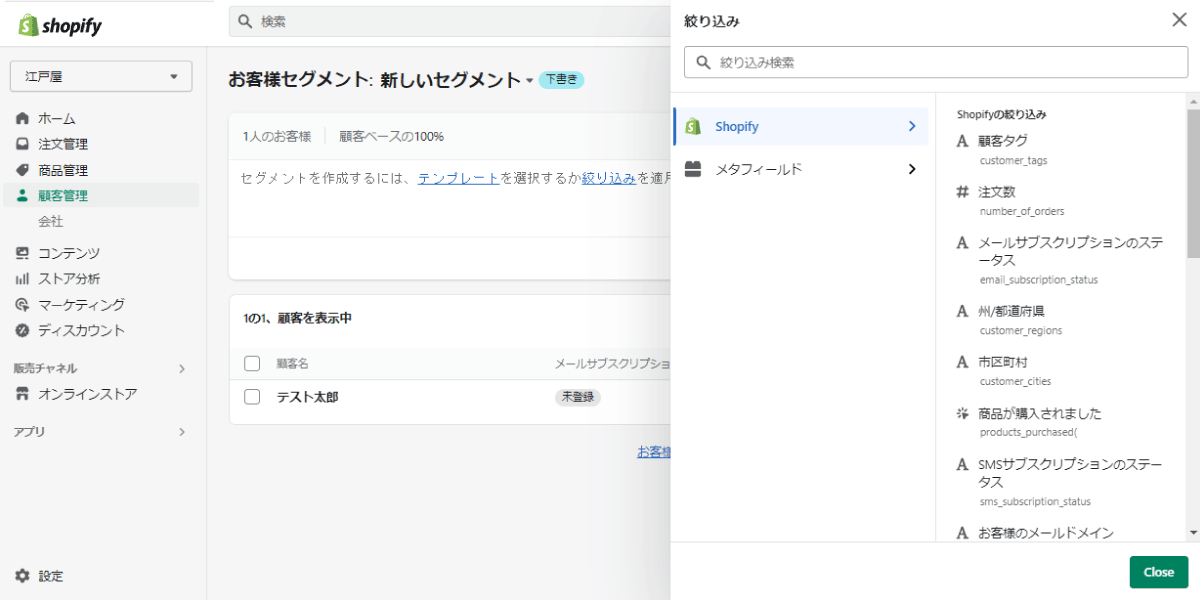This screenshot has width=1200, height=600.
Task: Select the customer_cities filter label
Action: point(1015,381)
